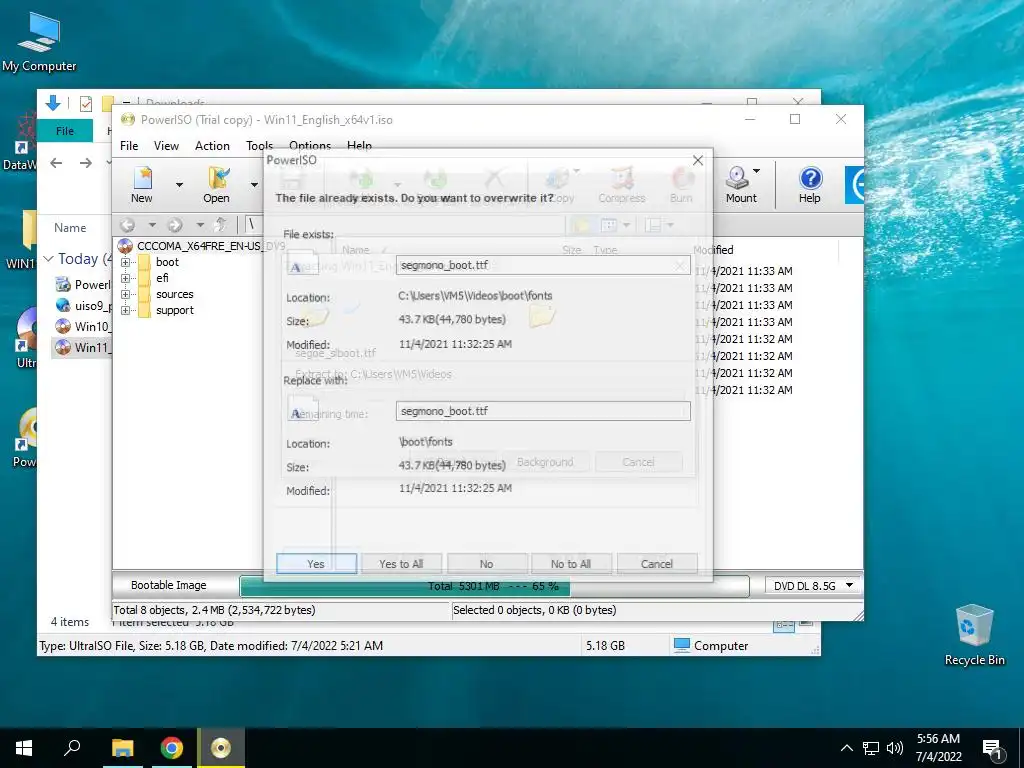Viewport: 1024px width, 768px height.
Task: Click the Mount toolbar icon
Action: pos(741,185)
